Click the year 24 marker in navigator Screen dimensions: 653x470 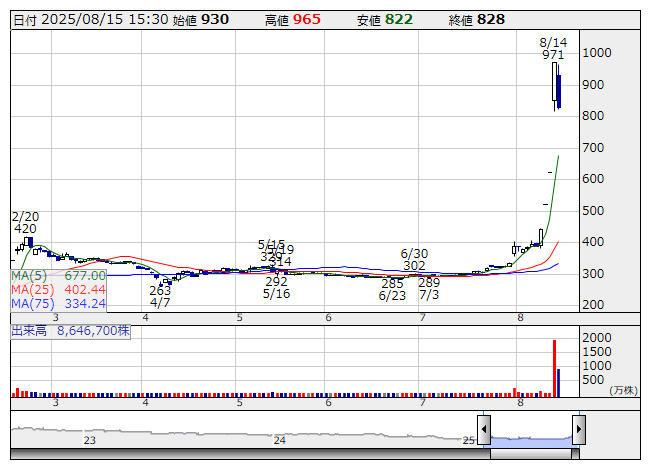coord(279,440)
